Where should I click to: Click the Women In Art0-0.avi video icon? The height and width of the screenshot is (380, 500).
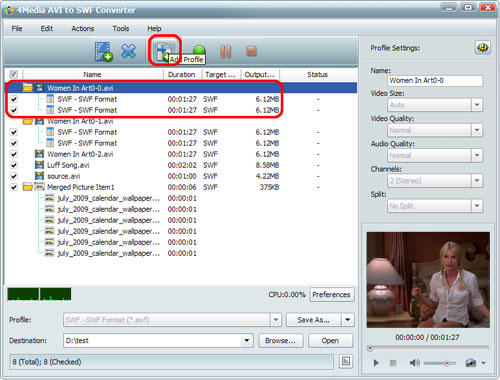(x=40, y=88)
